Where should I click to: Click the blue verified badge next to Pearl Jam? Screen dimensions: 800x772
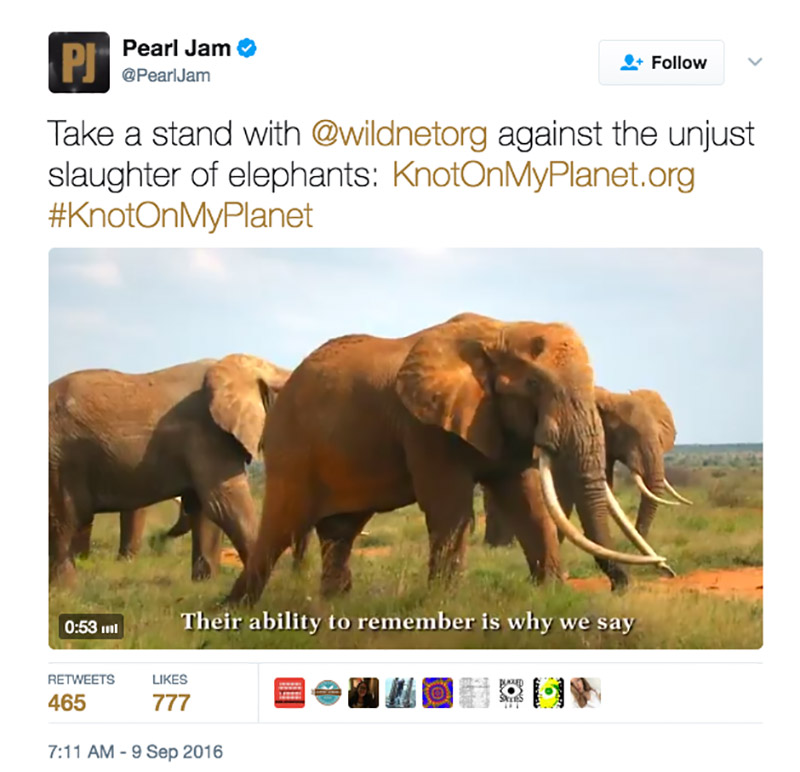click(247, 48)
